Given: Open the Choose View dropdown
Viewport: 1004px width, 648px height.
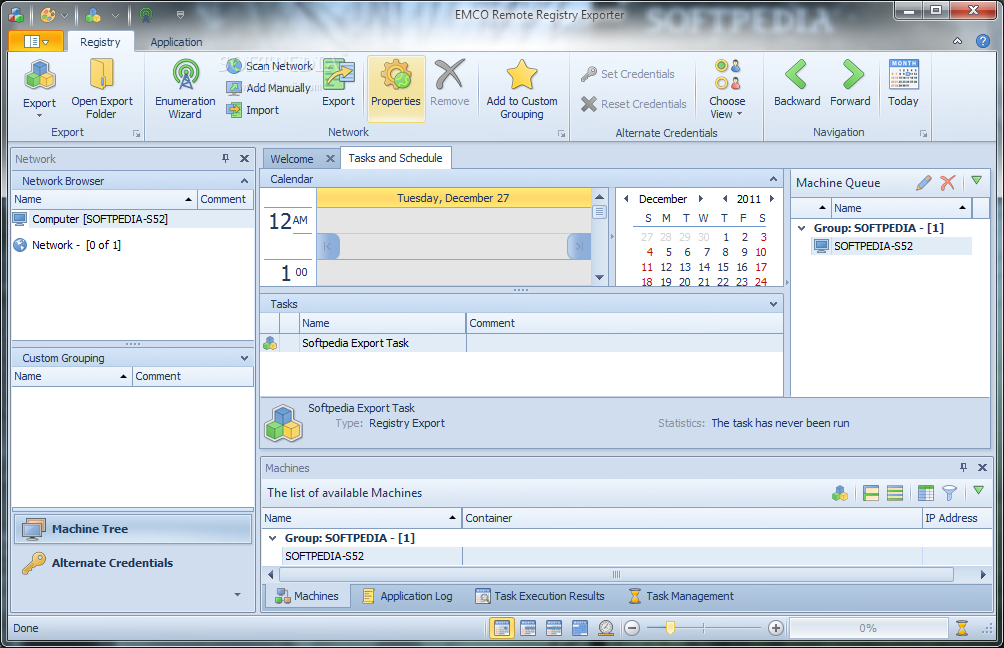Looking at the screenshot, I should tap(727, 88).
